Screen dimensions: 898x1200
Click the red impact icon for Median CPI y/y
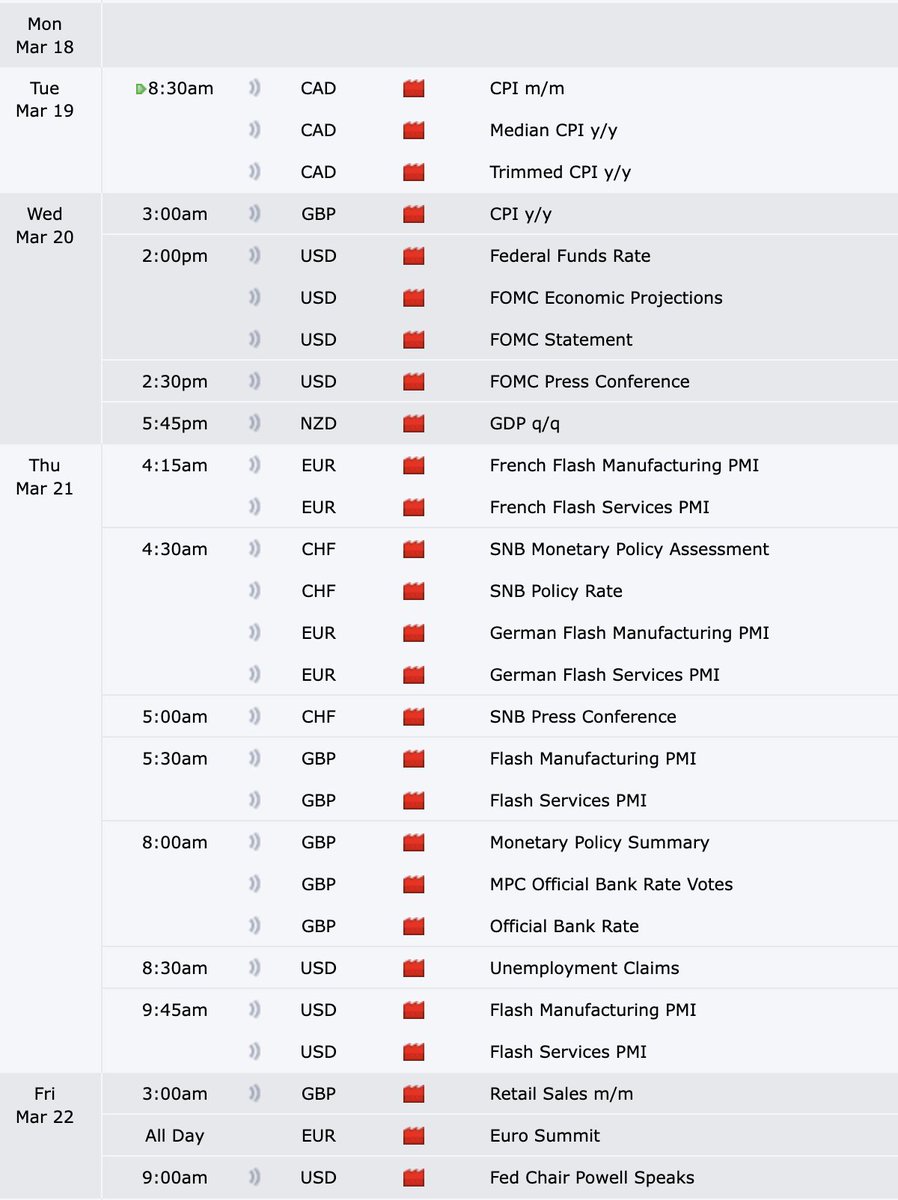click(414, 130)
